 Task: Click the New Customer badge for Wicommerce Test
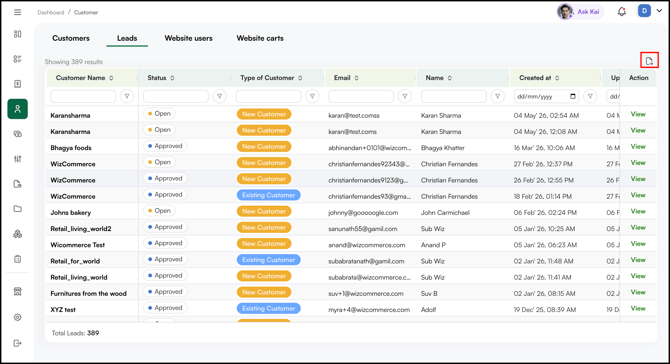(264, 244)
